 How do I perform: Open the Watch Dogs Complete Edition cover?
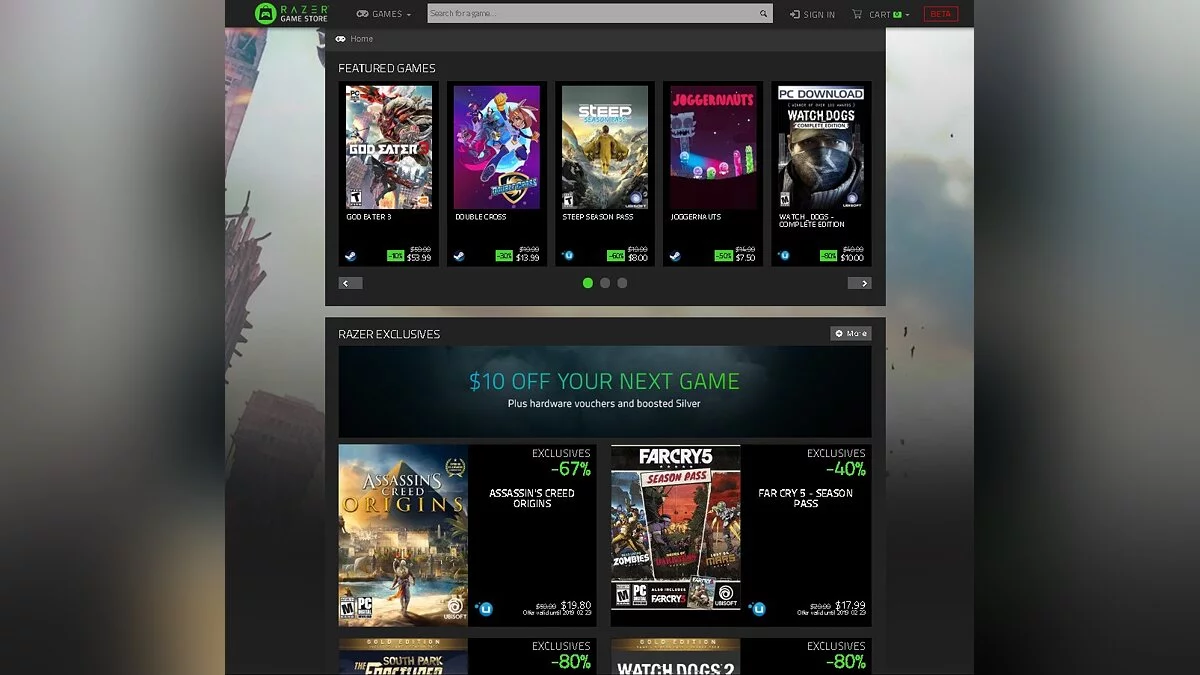(821, 147)
